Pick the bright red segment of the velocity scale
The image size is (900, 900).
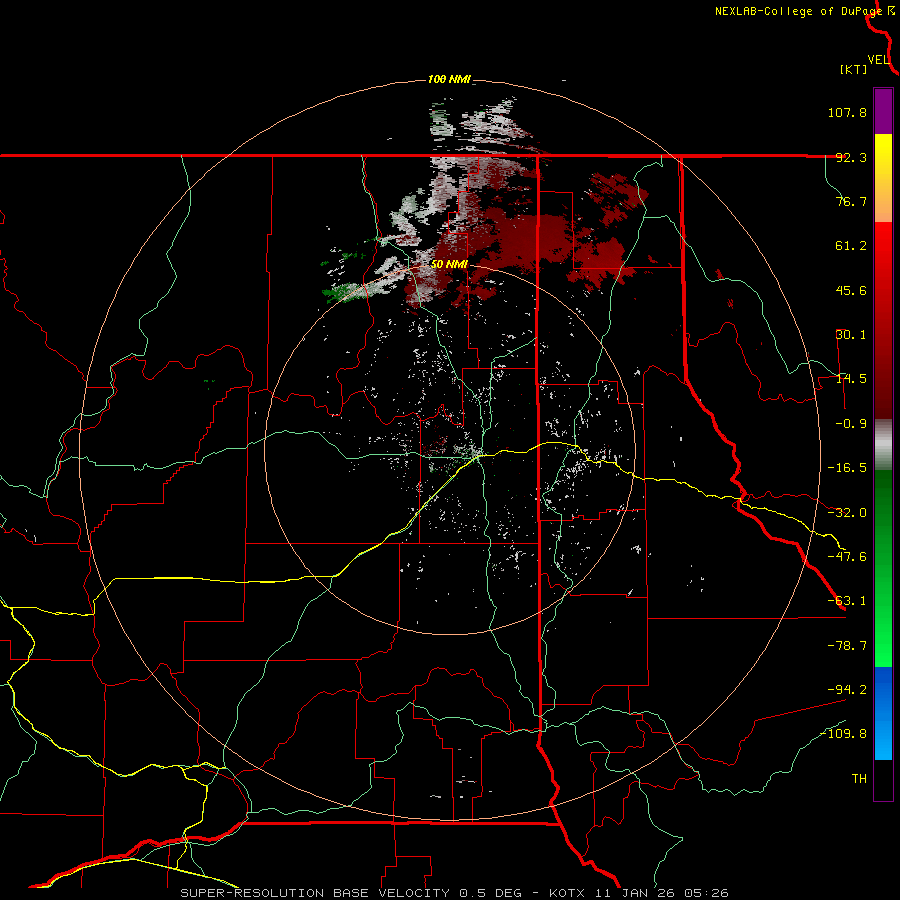pos(883,255)
